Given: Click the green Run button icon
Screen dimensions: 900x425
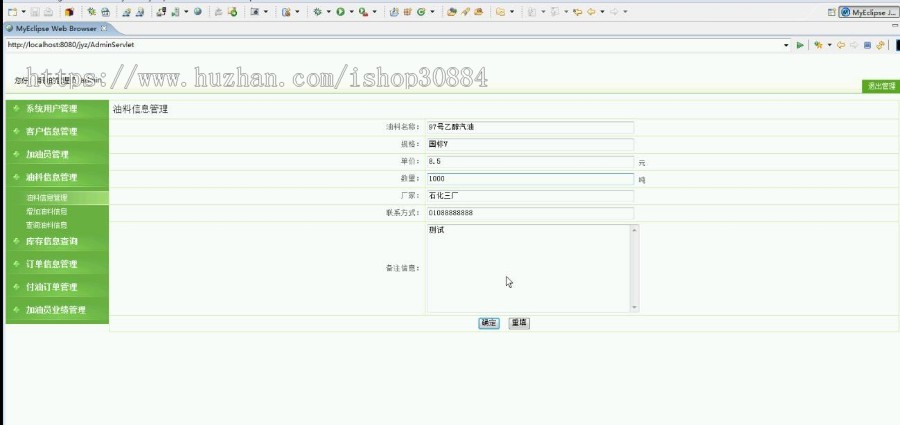Looking at the screenshot, I should pos(340,11).
